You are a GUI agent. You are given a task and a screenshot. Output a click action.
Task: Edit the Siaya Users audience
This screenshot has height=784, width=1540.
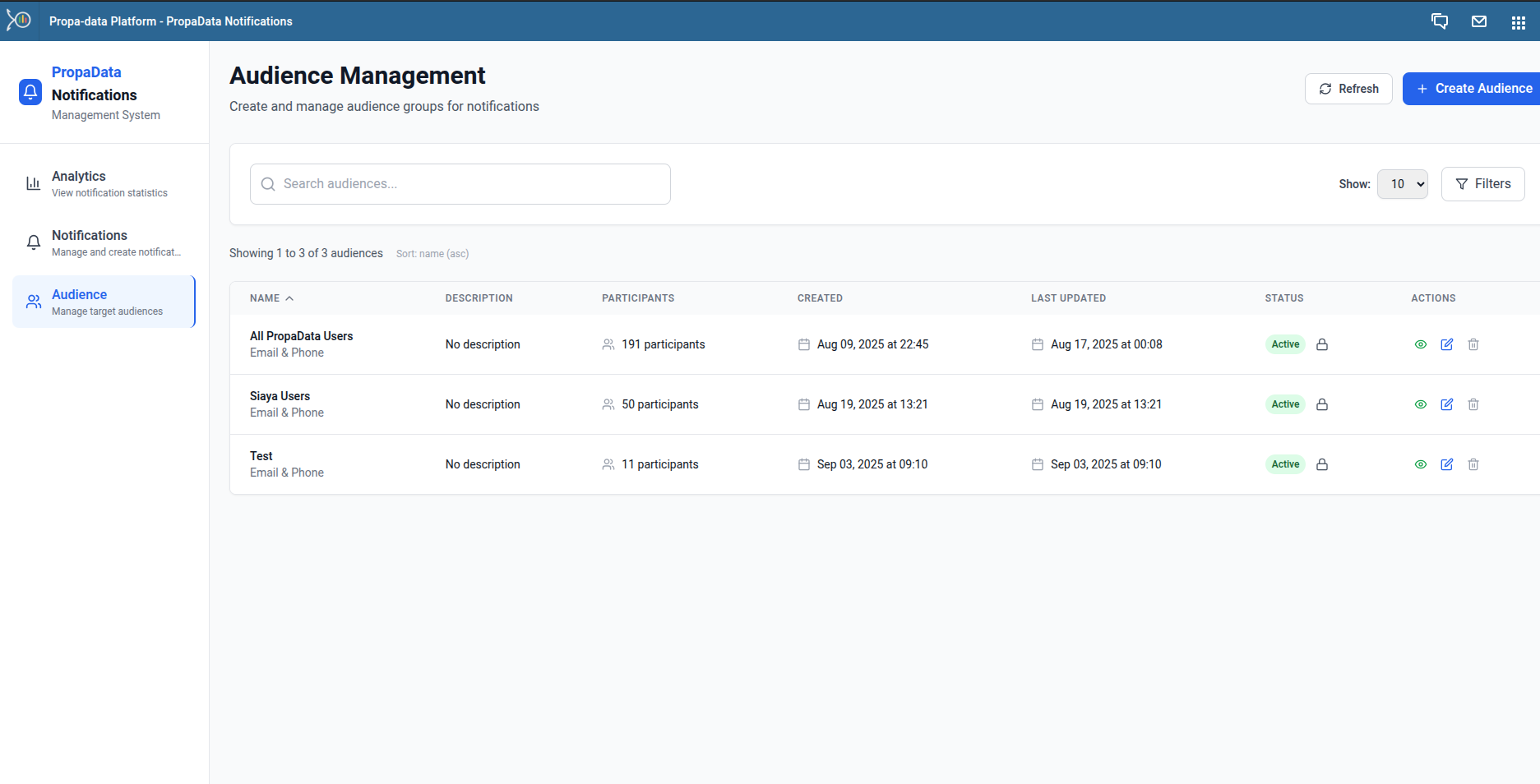point(1446,404)
